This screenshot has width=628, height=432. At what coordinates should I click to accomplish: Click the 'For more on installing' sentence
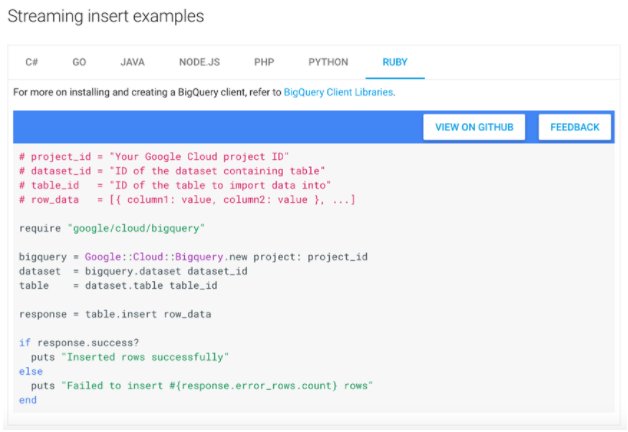(x=204, y=92)
